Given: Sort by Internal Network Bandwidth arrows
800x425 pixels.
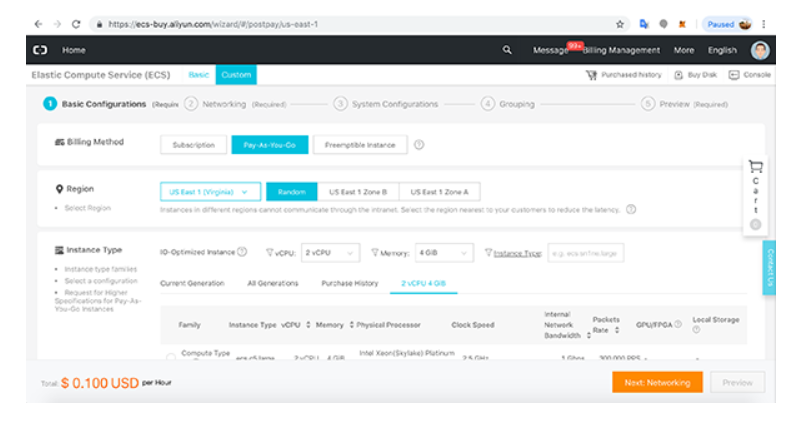Looking at the screenshot, I should coord(589,335).
